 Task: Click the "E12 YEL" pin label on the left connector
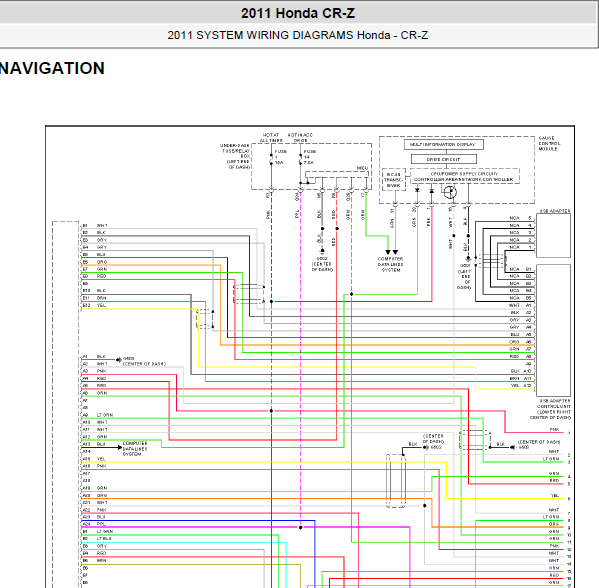click(94, 305)
